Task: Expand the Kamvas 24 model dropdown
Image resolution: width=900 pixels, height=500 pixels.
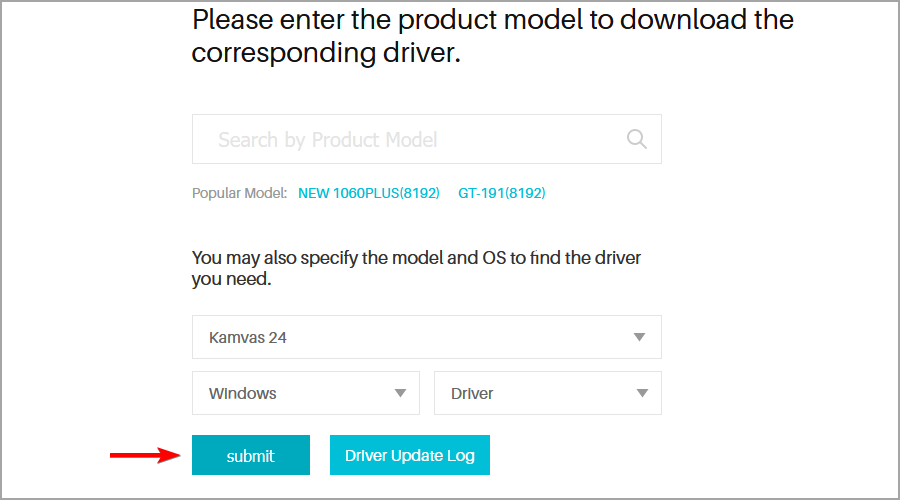Action: coord(426,337)
